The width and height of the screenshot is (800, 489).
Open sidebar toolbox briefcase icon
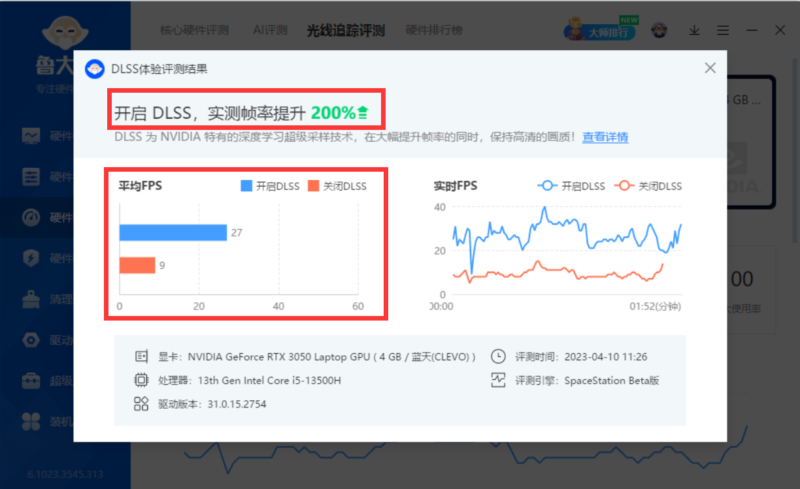[31, 381]
